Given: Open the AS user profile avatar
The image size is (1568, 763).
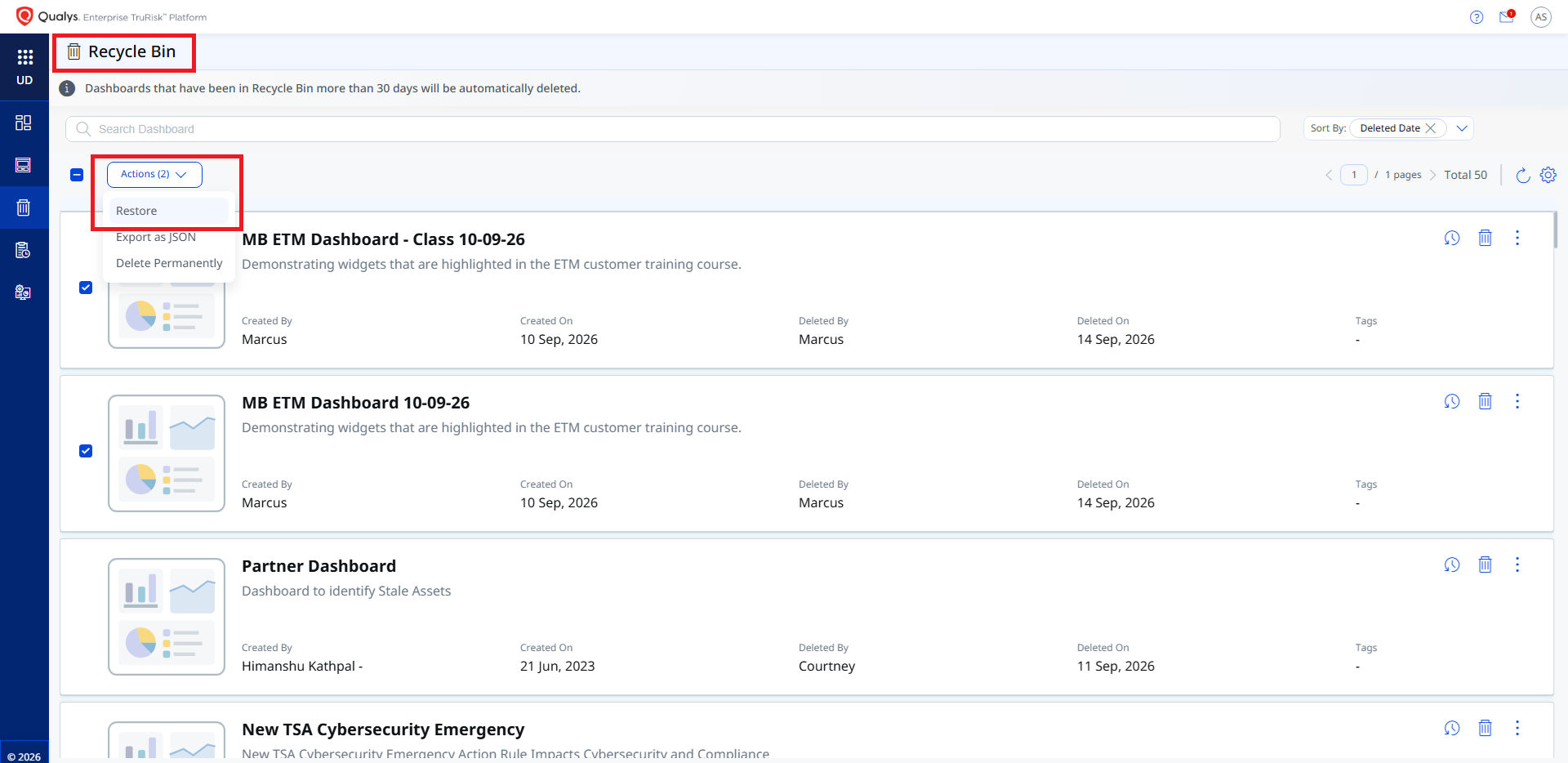Looking at the screenshot, I should pos(1541,17).
